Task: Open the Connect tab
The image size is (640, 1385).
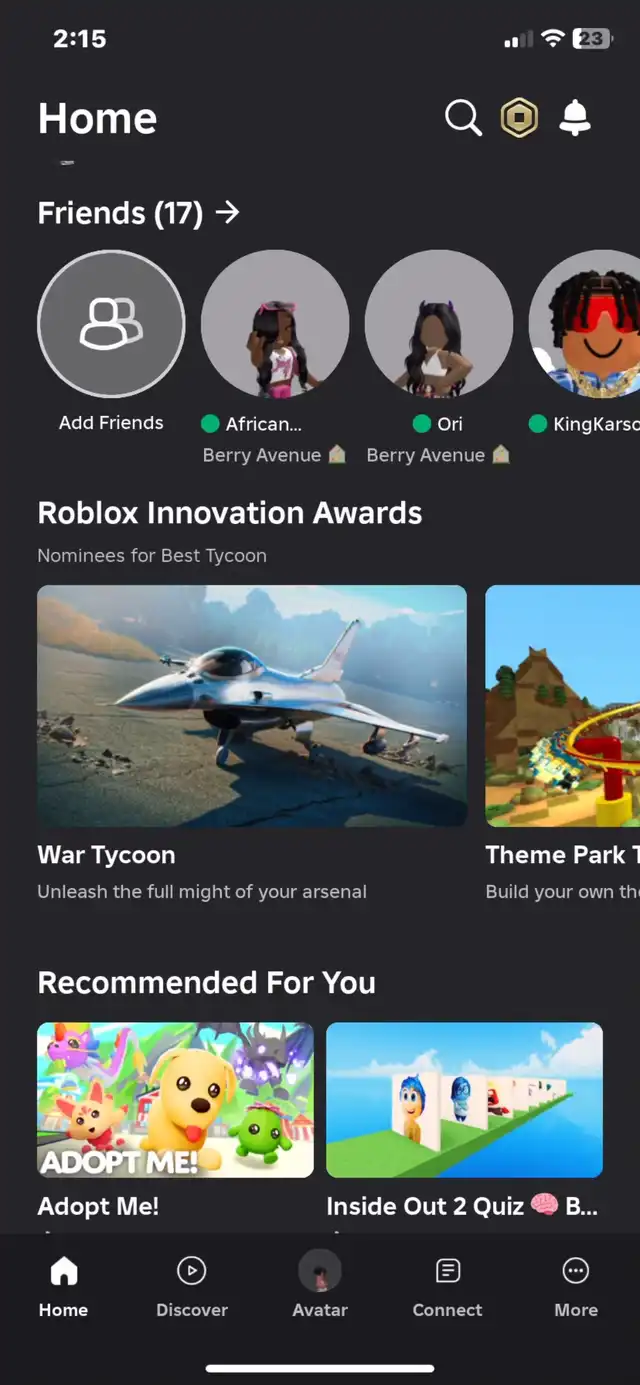Action: coord(448,1287)
